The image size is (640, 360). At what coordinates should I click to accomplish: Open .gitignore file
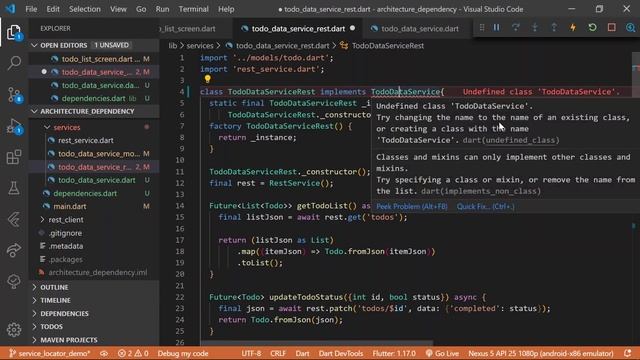pos(65,233)
